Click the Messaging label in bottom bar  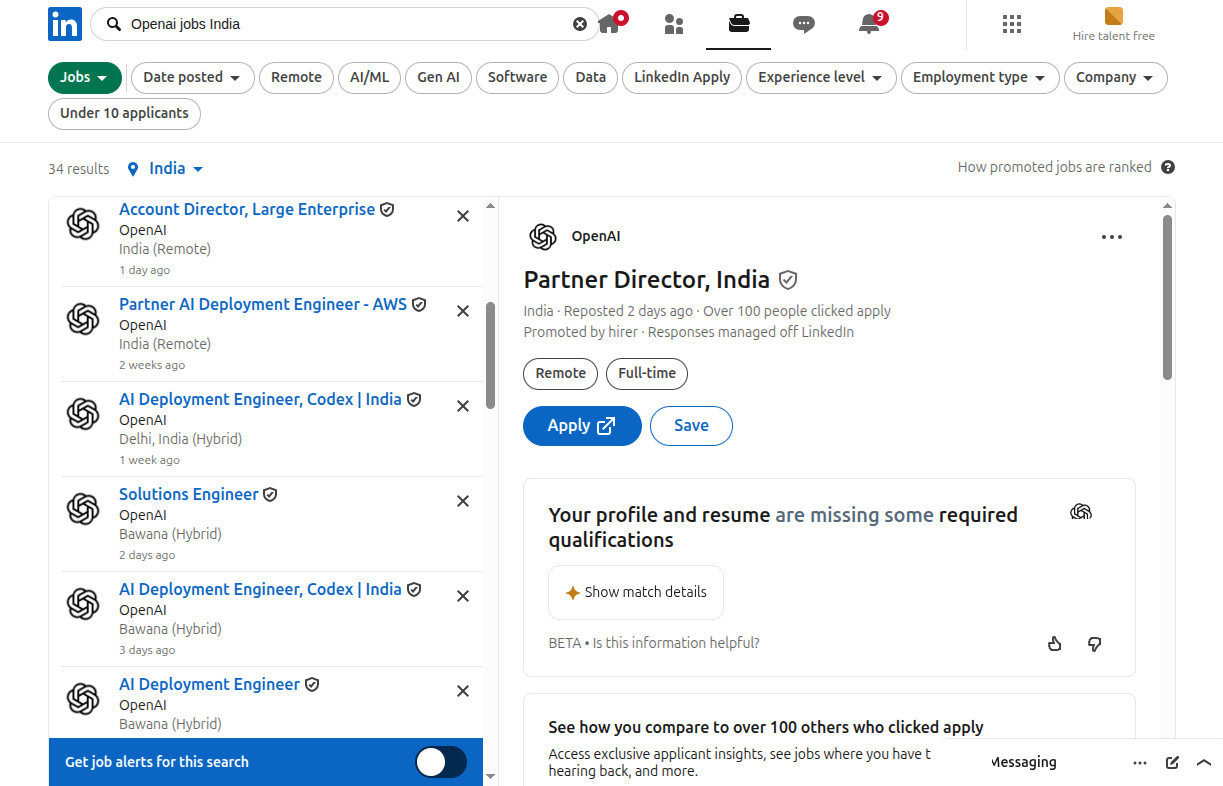(x=1023, y=762)
